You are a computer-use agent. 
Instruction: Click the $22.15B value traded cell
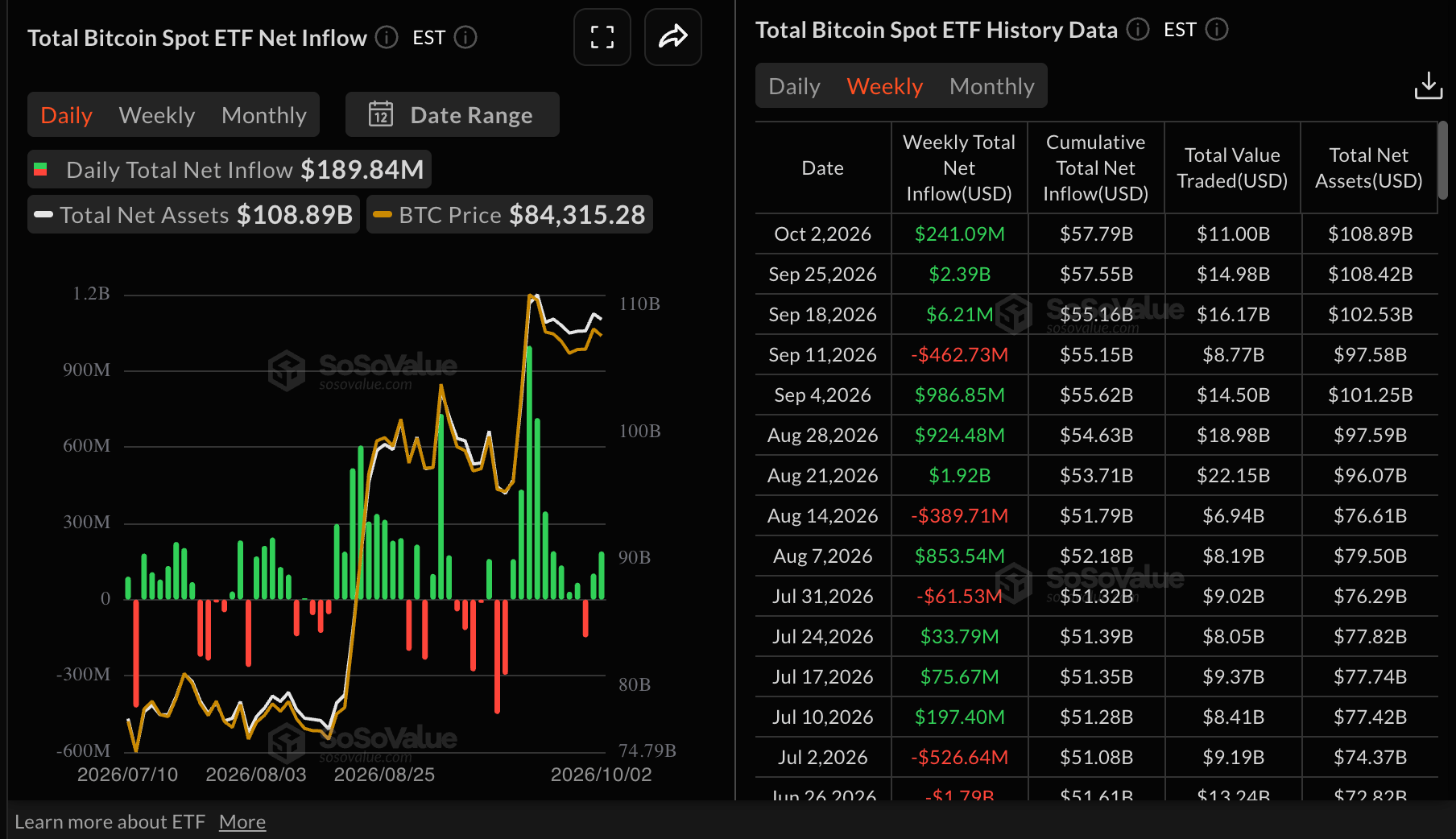tap(1233, 475)
